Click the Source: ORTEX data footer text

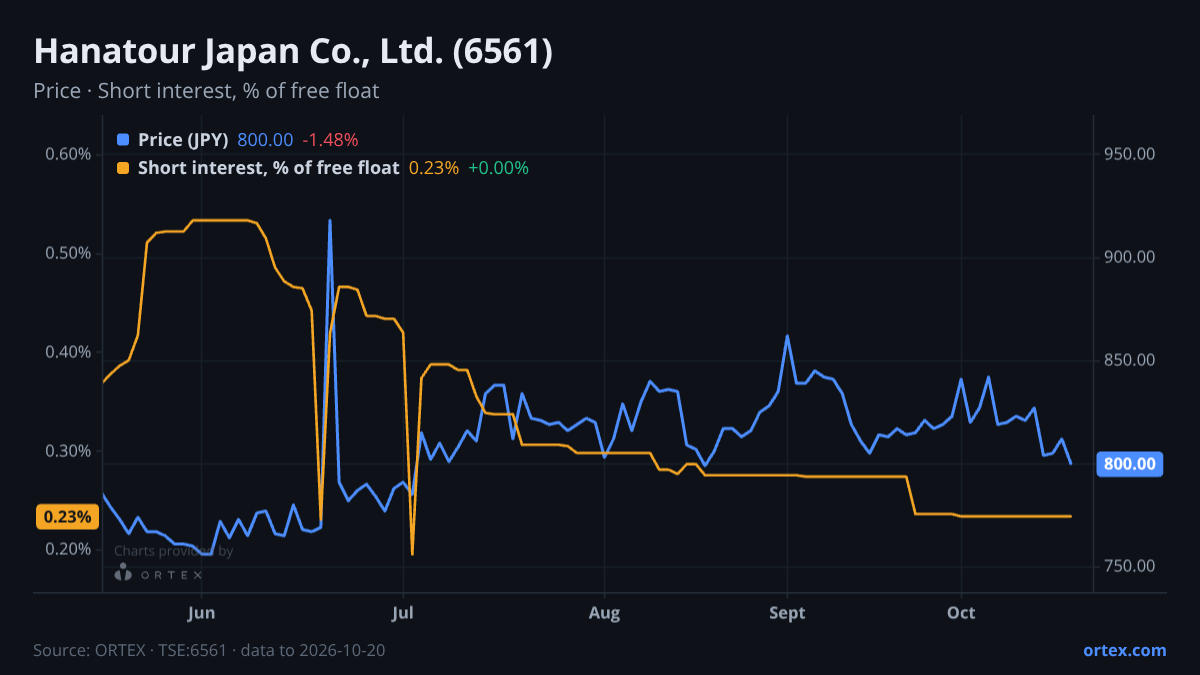tap(209, 650)
